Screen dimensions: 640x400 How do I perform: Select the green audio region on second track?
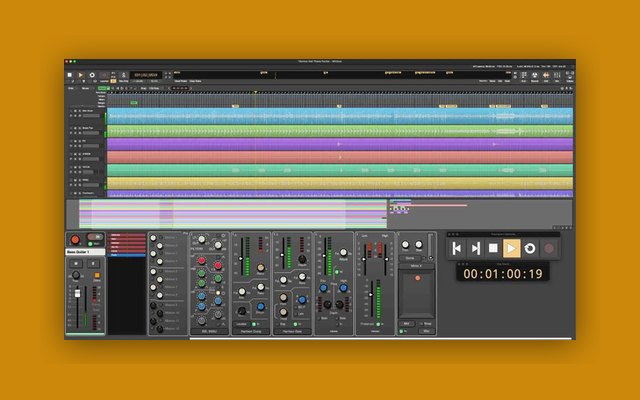point(340,131)
